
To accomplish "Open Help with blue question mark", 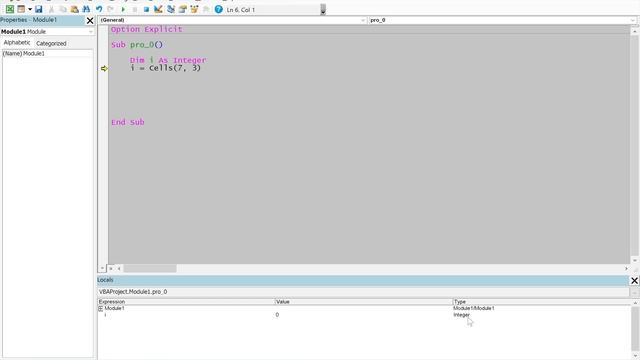I will tap(219, 9).
